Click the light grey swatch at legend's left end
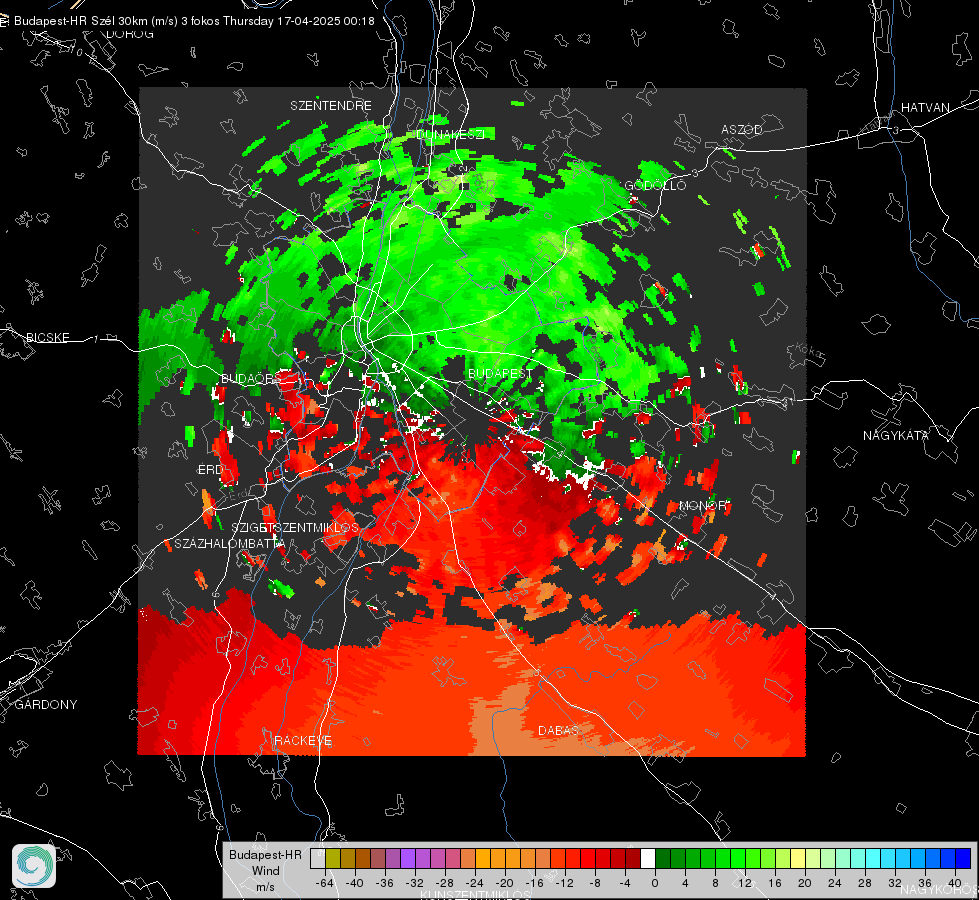 (318, 859)
